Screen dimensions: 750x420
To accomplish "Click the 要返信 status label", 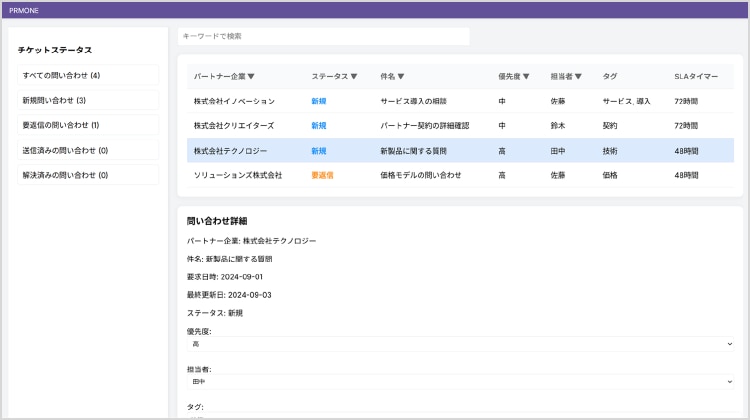I will click(322, 175).
